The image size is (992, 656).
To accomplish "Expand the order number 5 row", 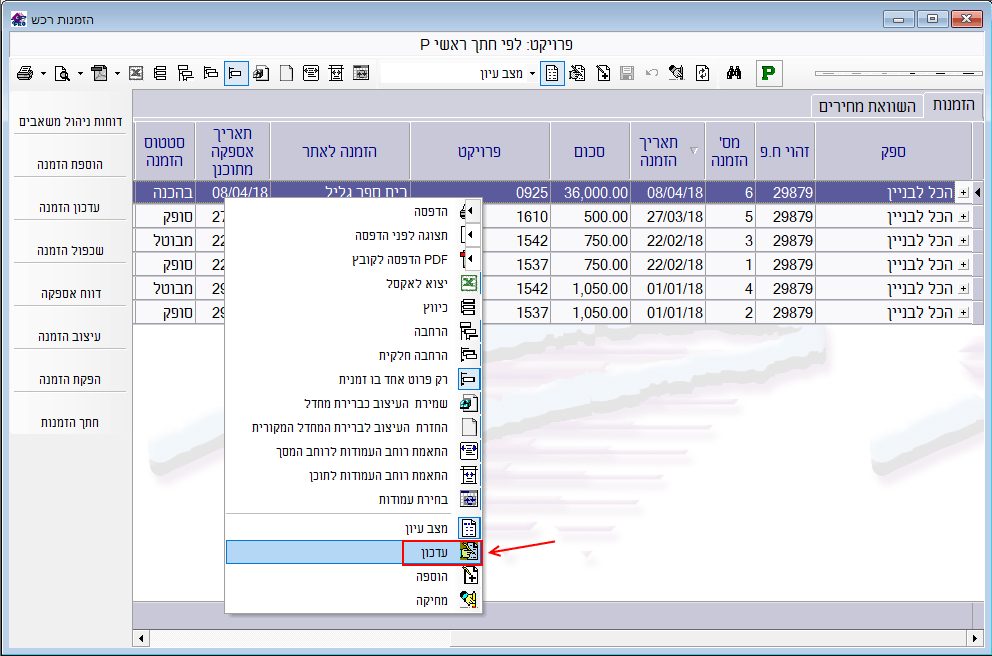I will pos(963,215).
